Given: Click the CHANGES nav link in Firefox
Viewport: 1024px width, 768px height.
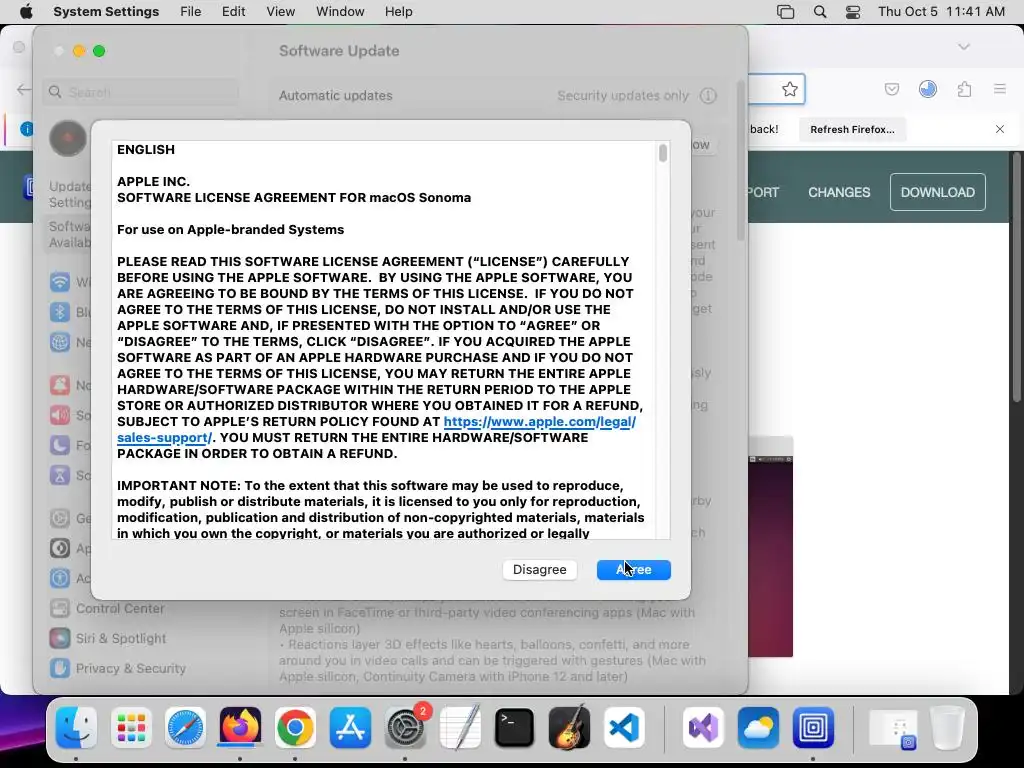Looking at the screenshot, I should 839,192.
